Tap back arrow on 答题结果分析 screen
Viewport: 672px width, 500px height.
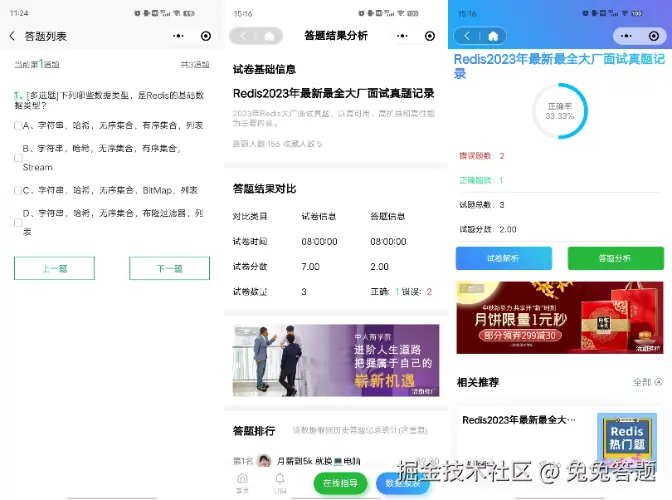click(x=243, y=36)
